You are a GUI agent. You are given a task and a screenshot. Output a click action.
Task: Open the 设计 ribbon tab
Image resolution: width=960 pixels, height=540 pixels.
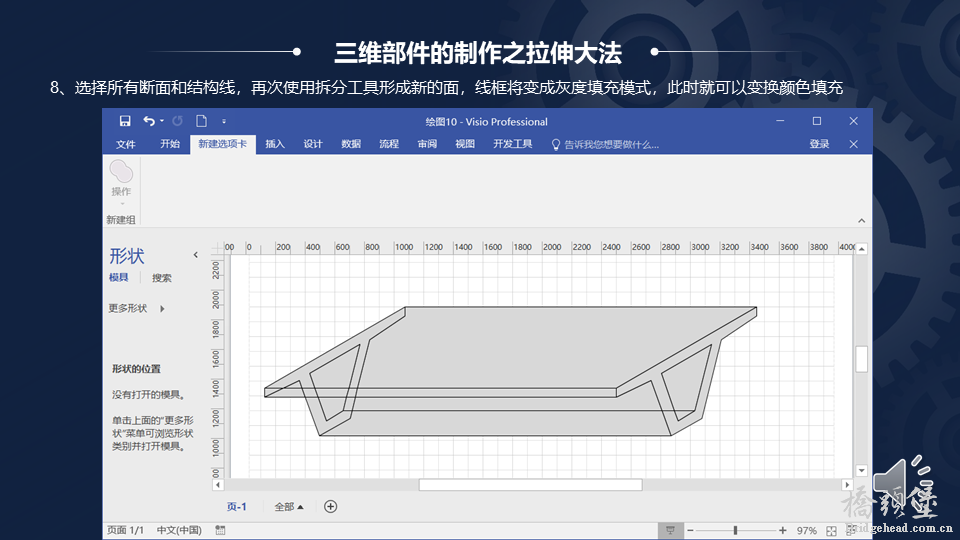pyautogui.click(x=313, y=144)
